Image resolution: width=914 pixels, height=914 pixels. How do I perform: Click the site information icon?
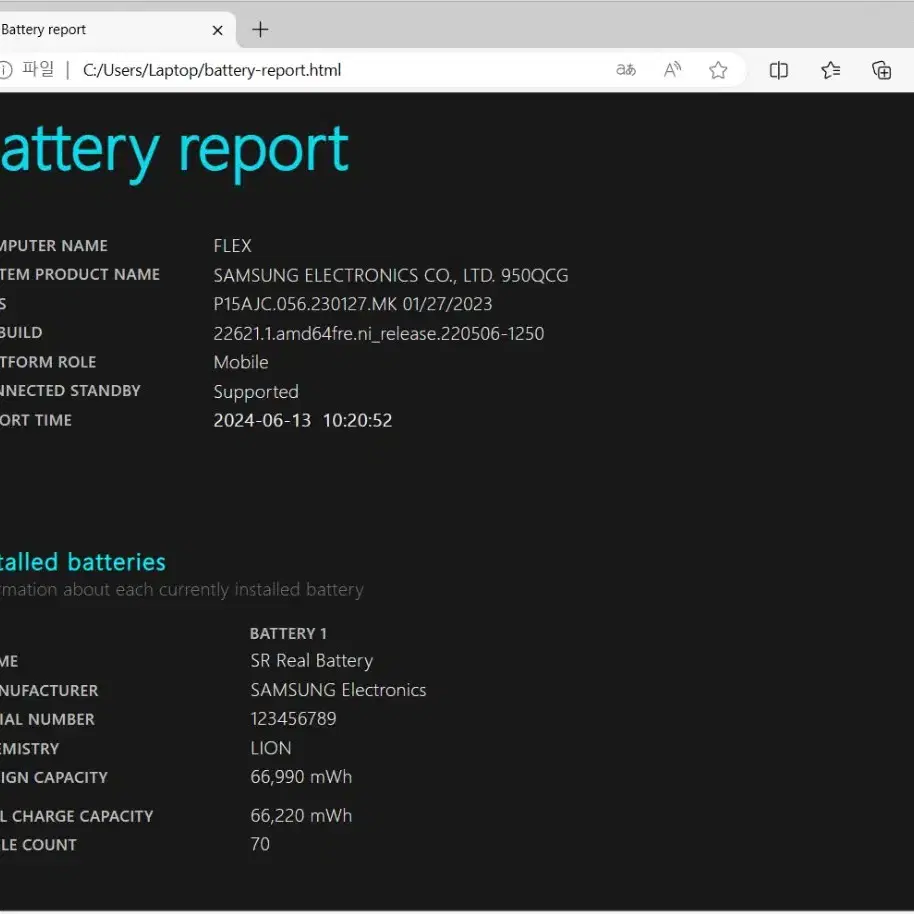coord(5,70)
